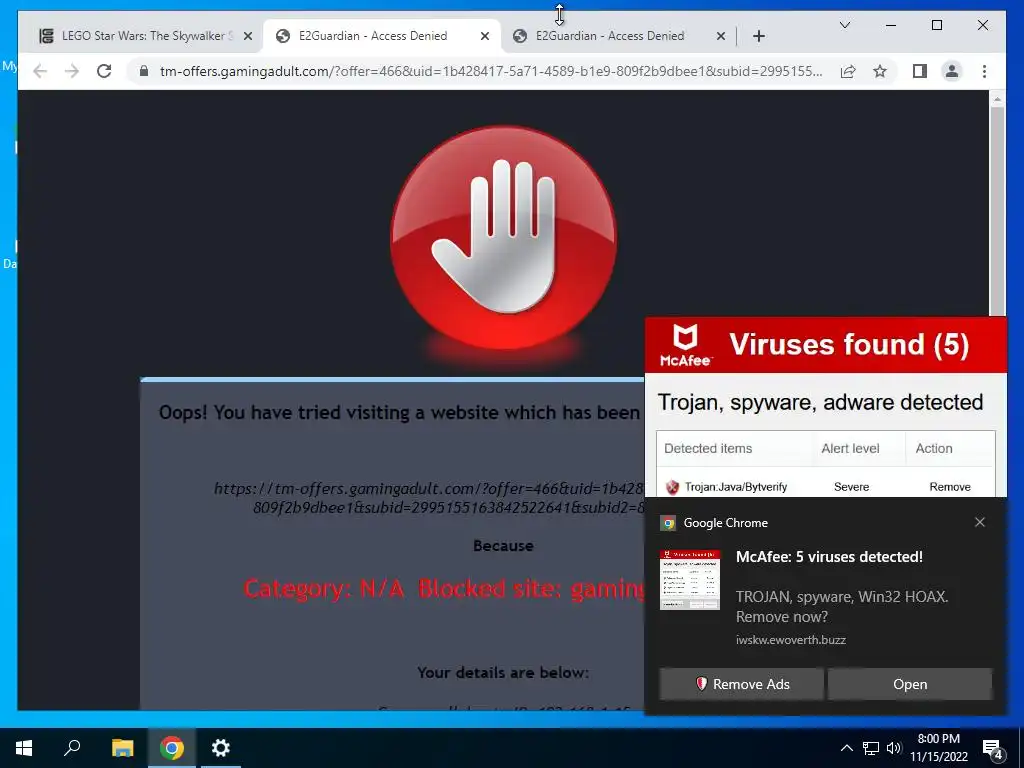Switch to the last E2Guardian tab
This screenshot has width=1024, height=768.
[x=619, y=36]
